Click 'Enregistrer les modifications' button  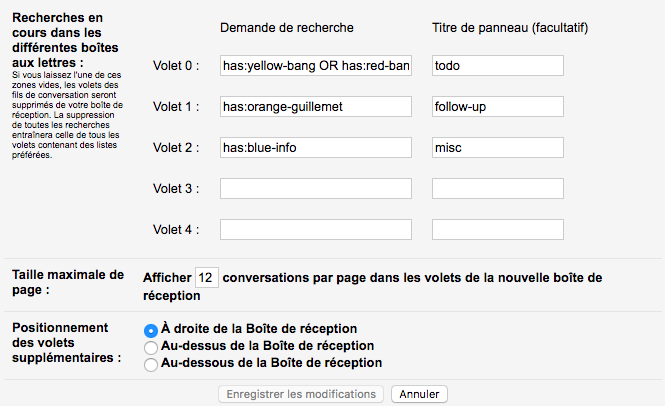coord(301,394)
